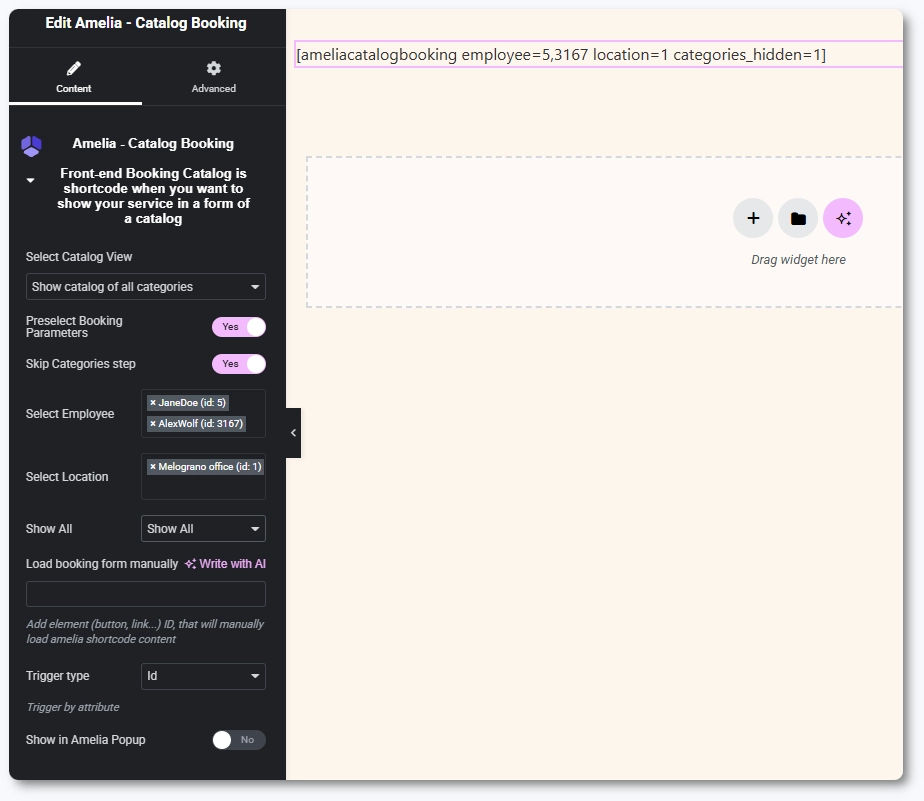The height and width of the screenshot is (801, 924).
Task: Open the Trigger type dropdown
Action: 203,676
